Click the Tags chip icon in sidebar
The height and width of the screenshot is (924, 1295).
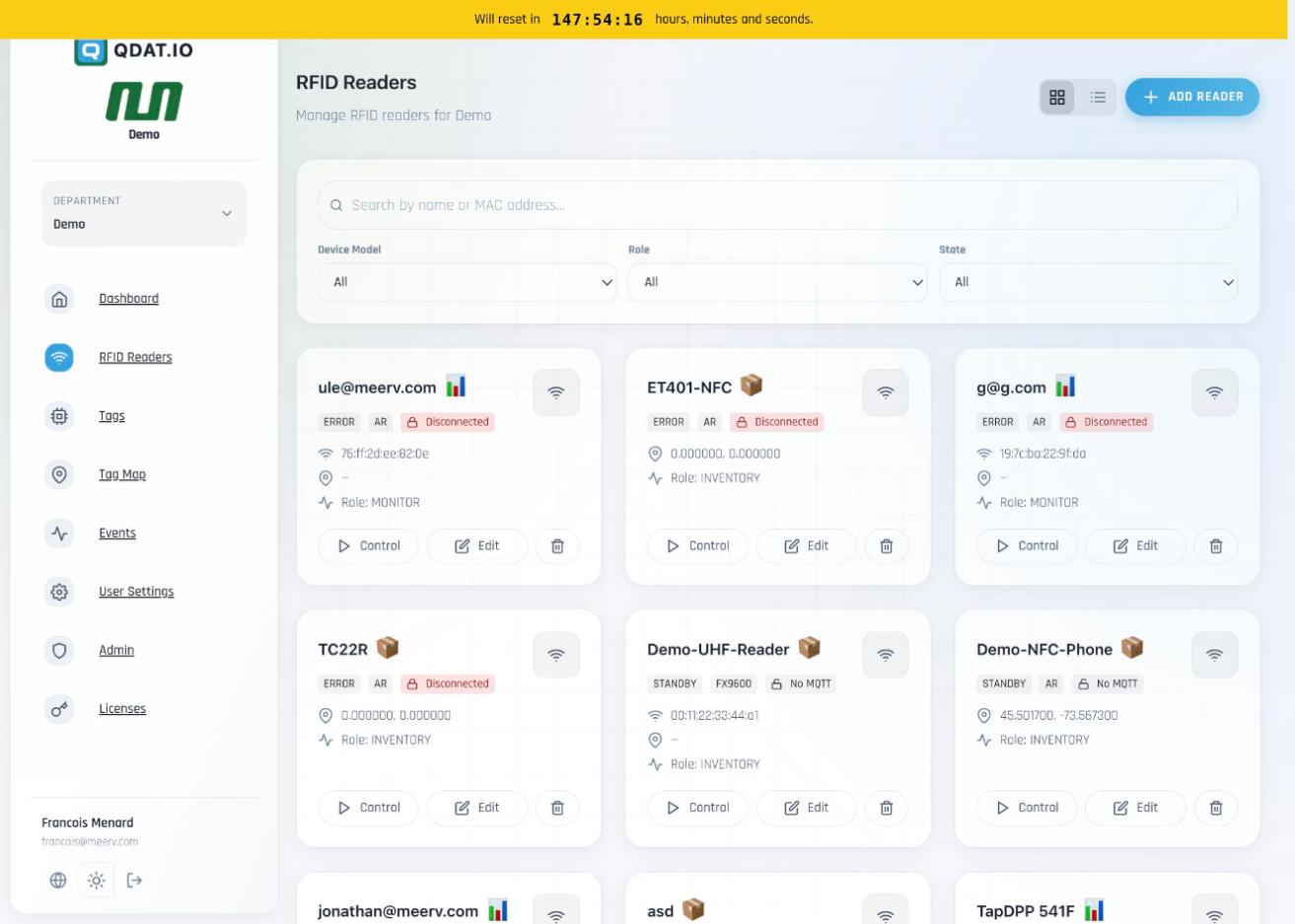(59, 416)
